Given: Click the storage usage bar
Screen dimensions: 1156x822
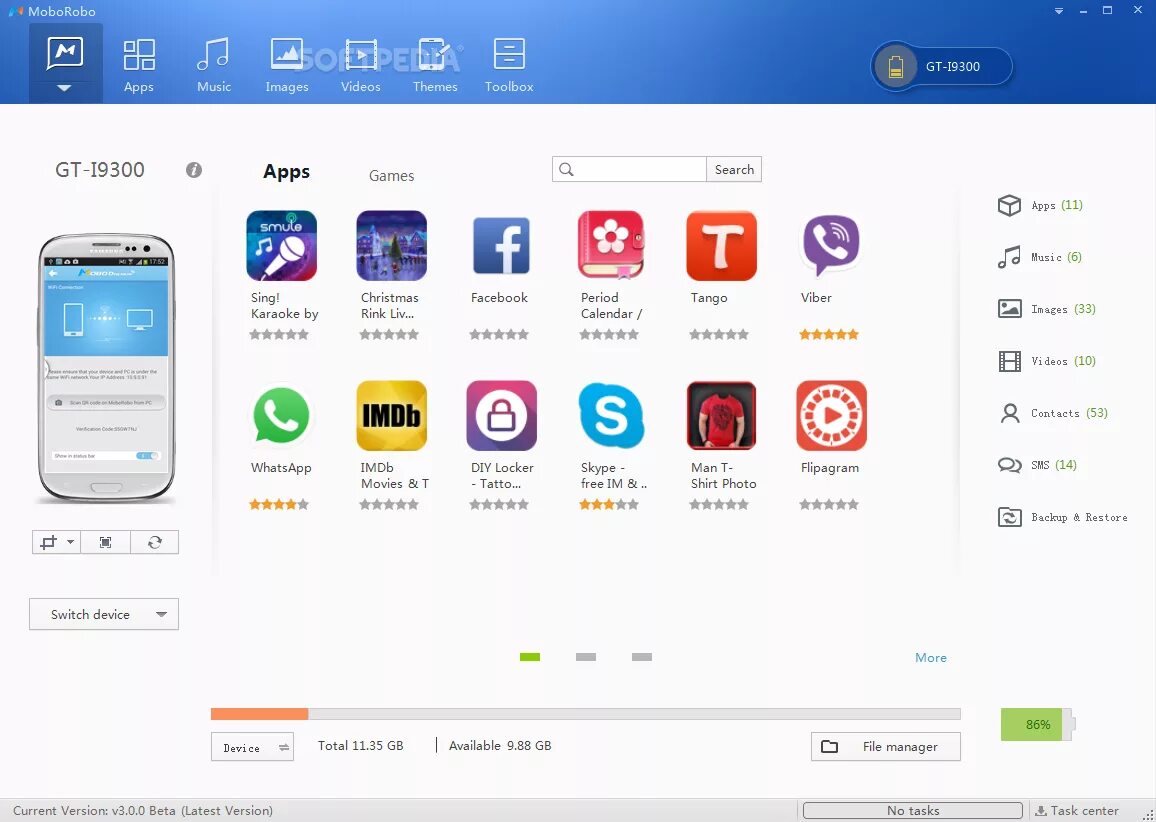Looking at the screenshot, I should 585,714.
